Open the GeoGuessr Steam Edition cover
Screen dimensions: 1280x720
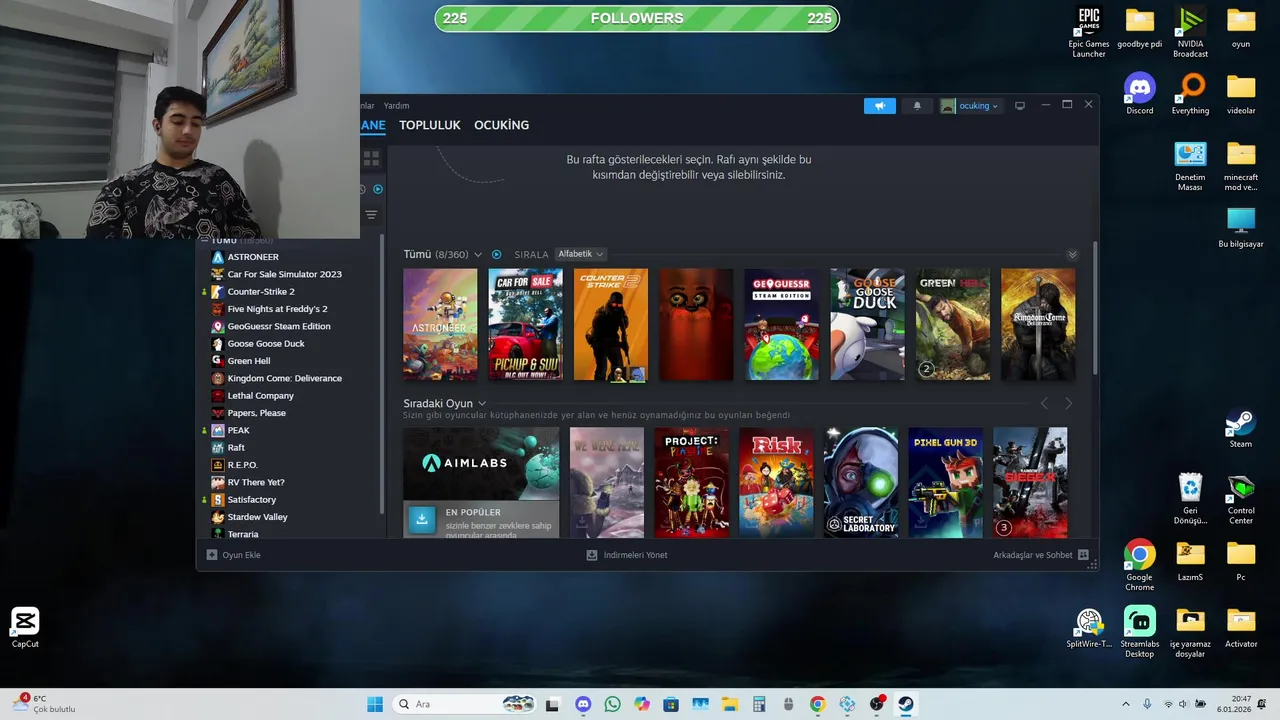point(782,324)
